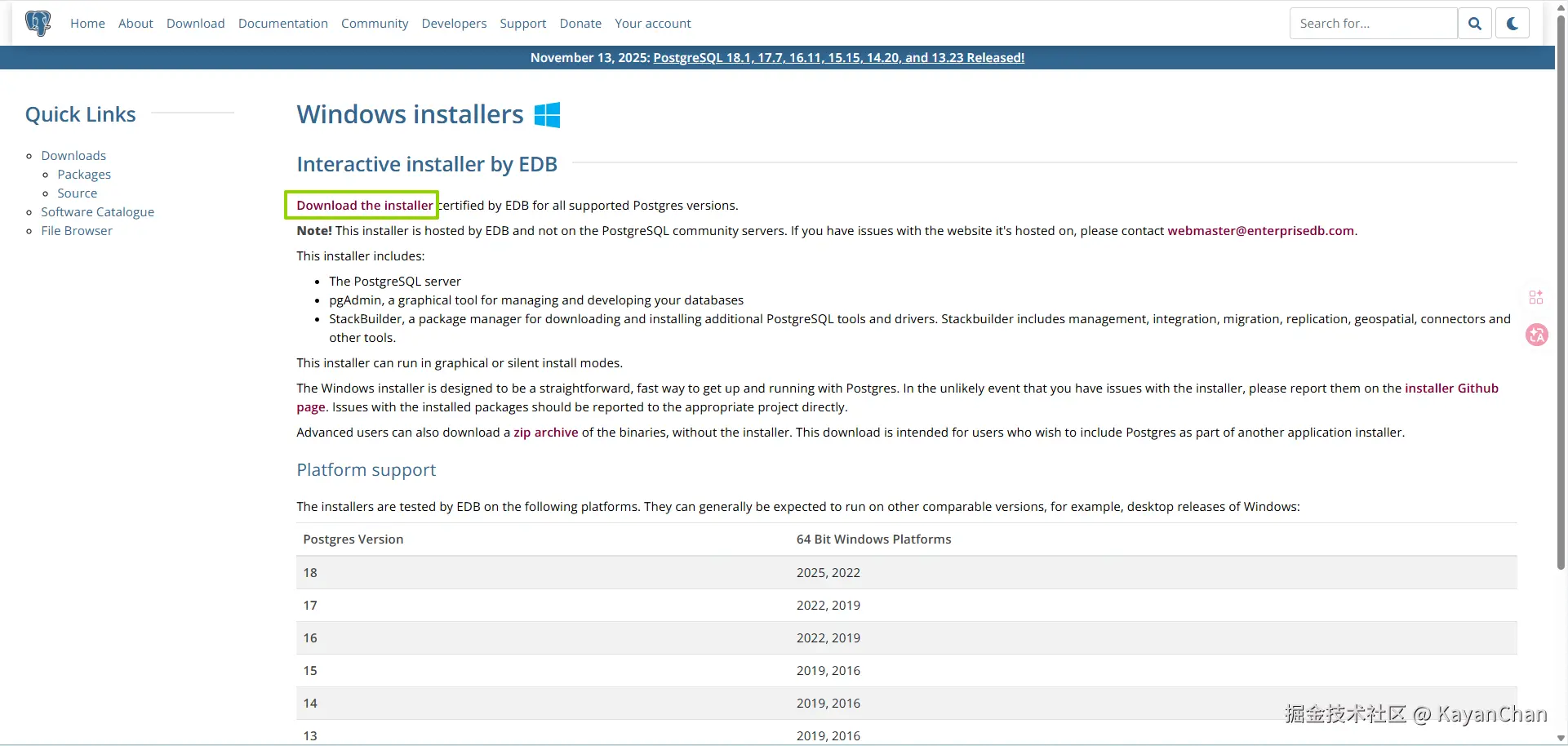1568x746 pixels.
Task: Open the Community nav item
Action: pos(375,24)
